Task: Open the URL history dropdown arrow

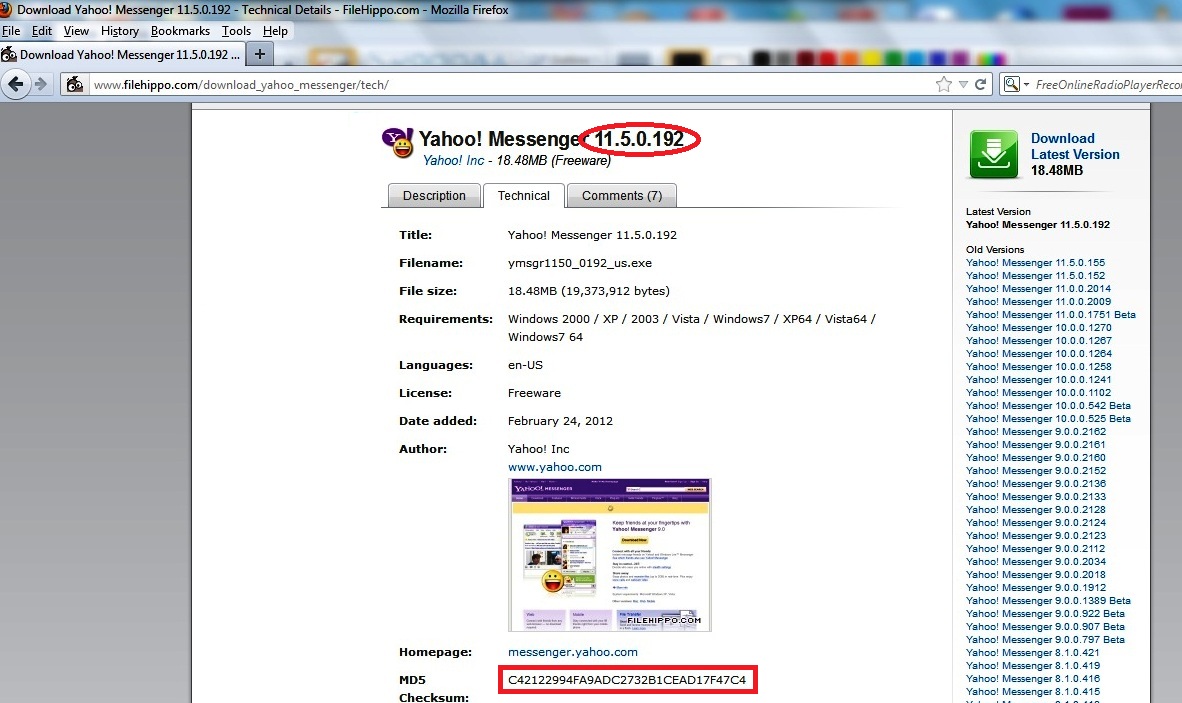Action: 963,85
